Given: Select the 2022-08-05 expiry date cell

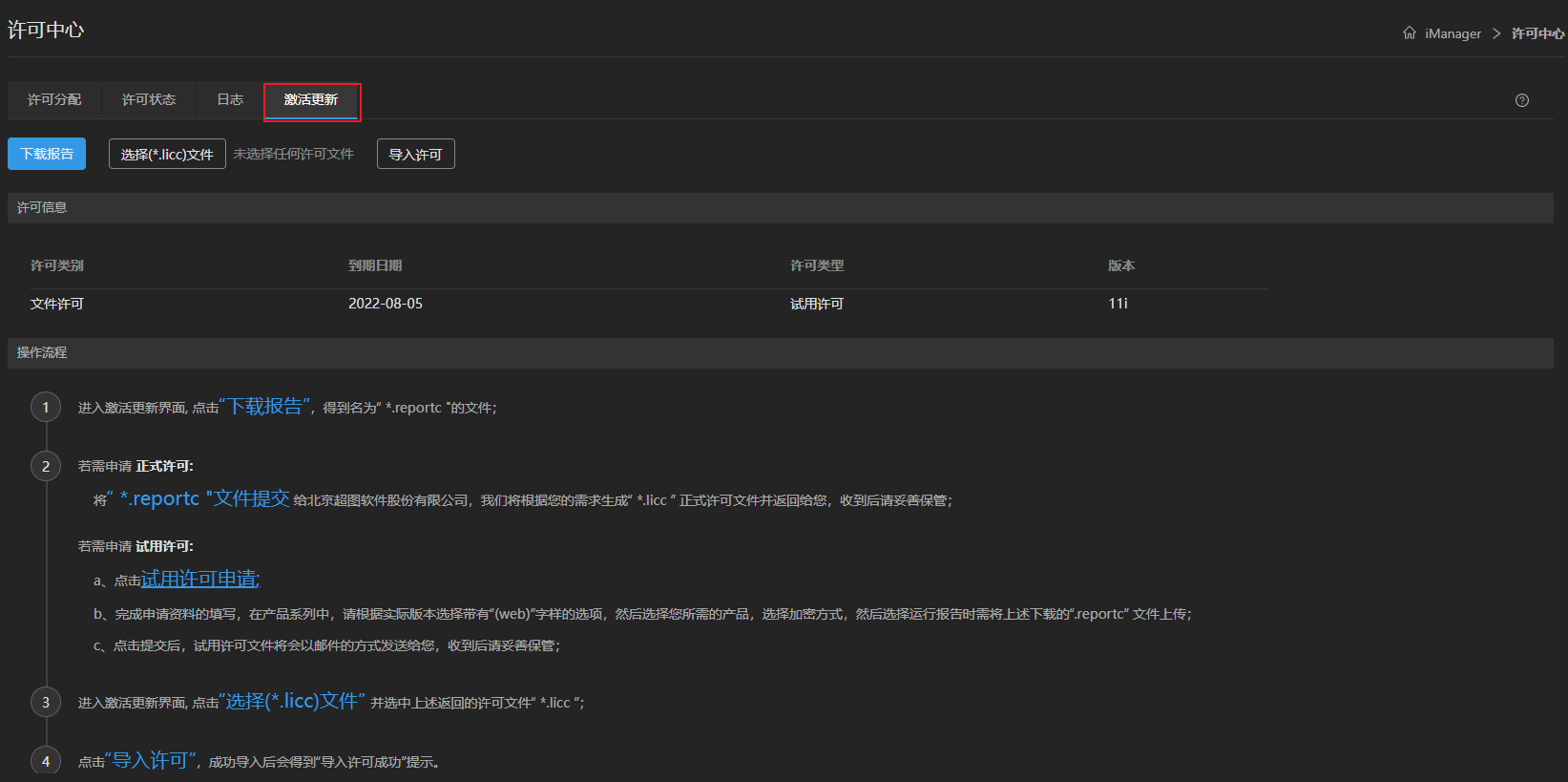Looking at the screenshot, I should pyautogui.click(x=386, y=304).
